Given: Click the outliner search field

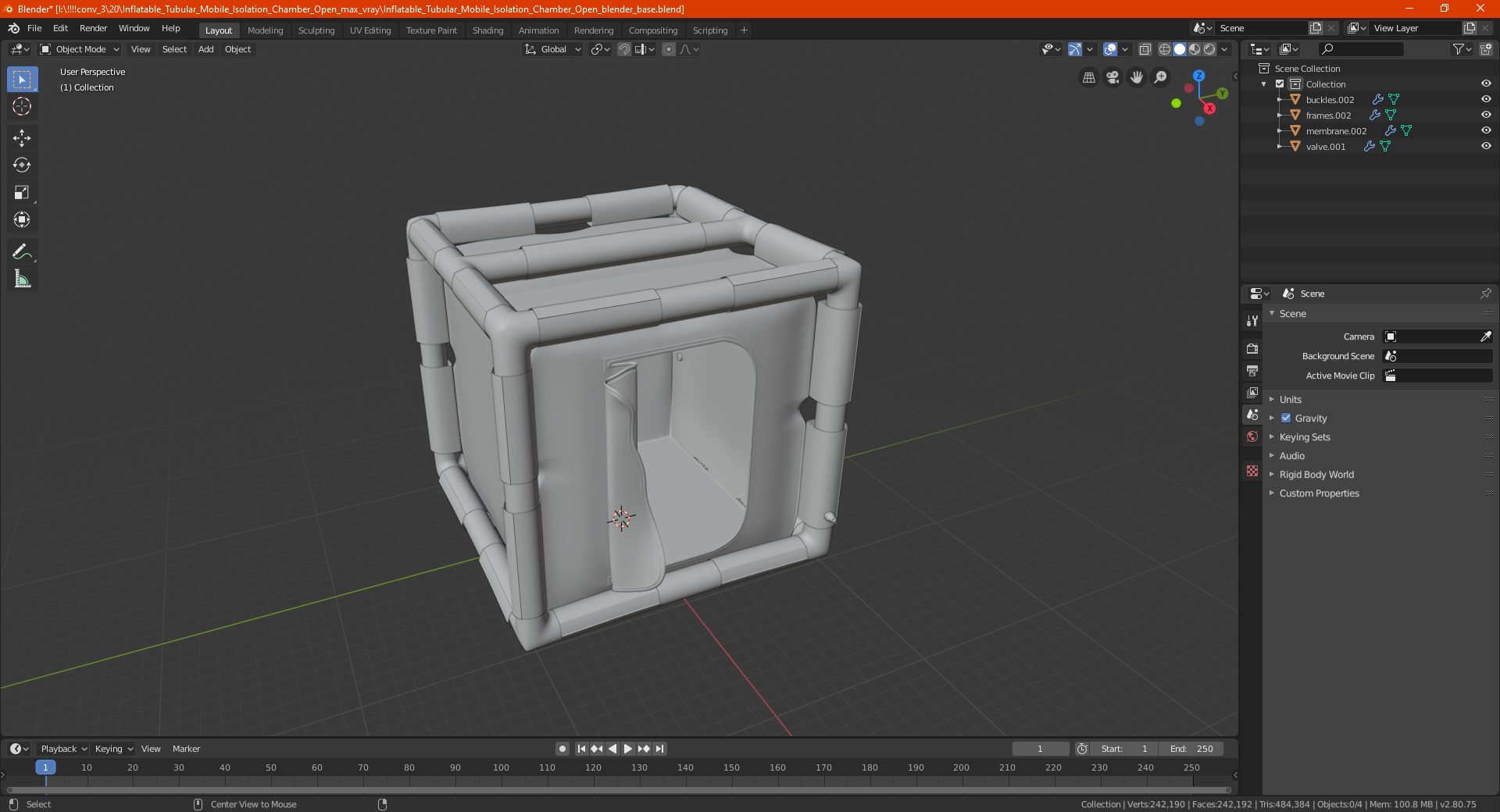Looking at the screenshot, I should tap(1361, 49).
